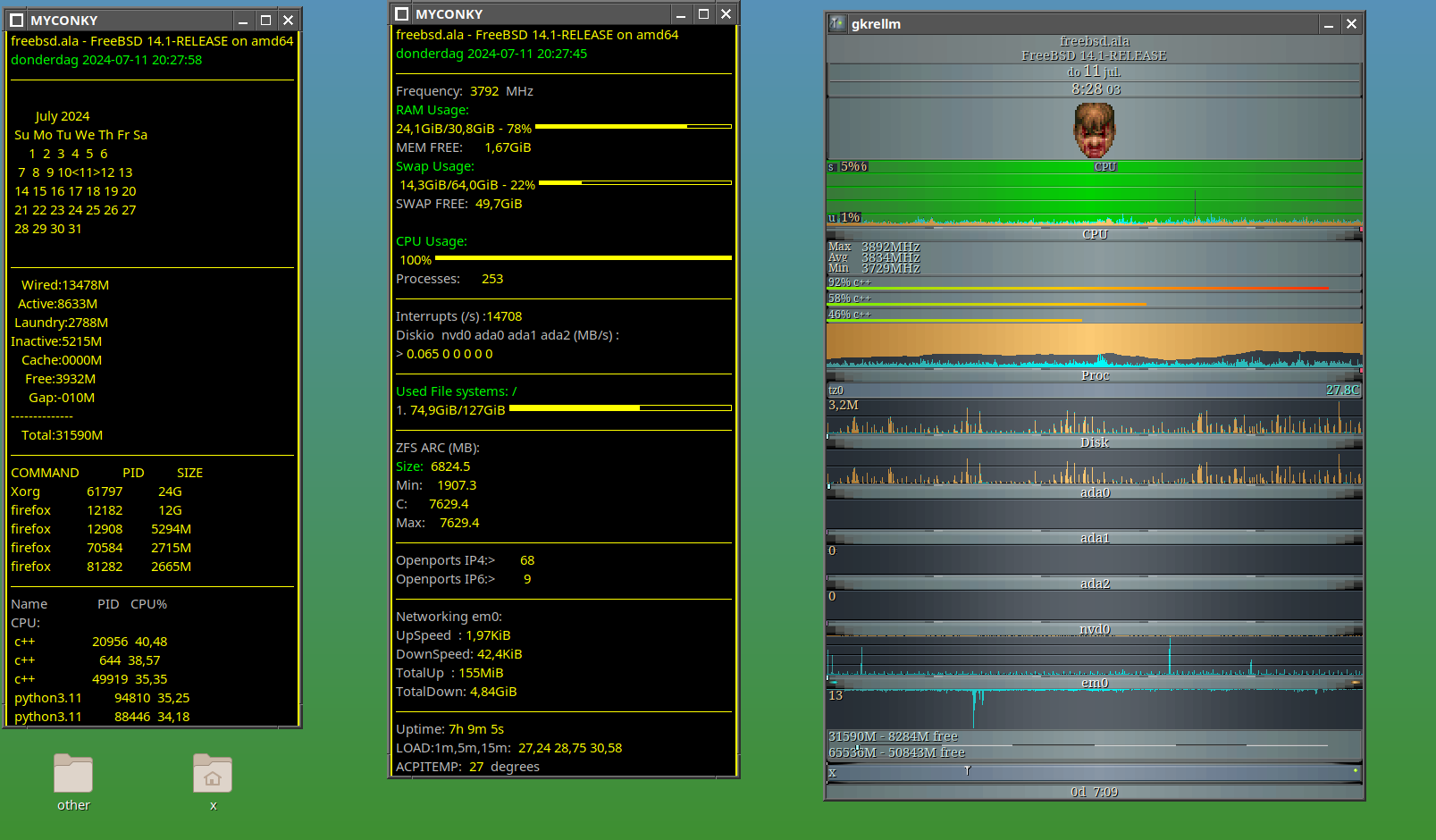The image size is (1436, 840).
Task: Click the nvd0 panel label in gkrellm
Action: (1095, 629)
